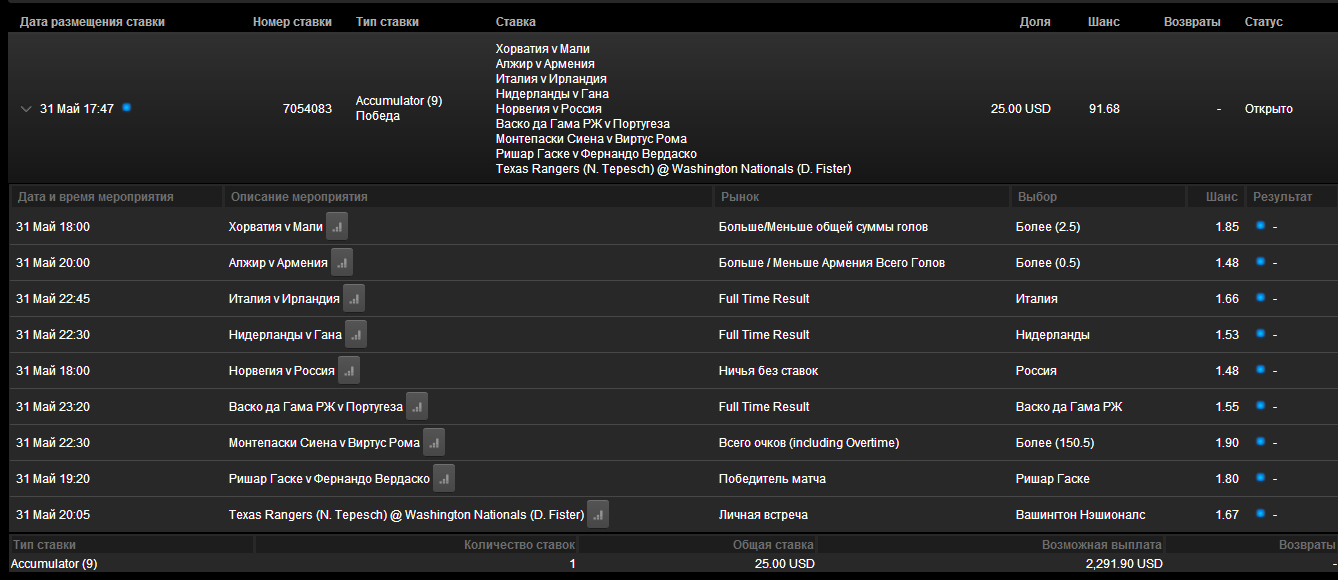Viewport: 1338px width, 580px height.
Task: Open stats icon for Хорватия v Мали
Action: click(x=337, y=227)
